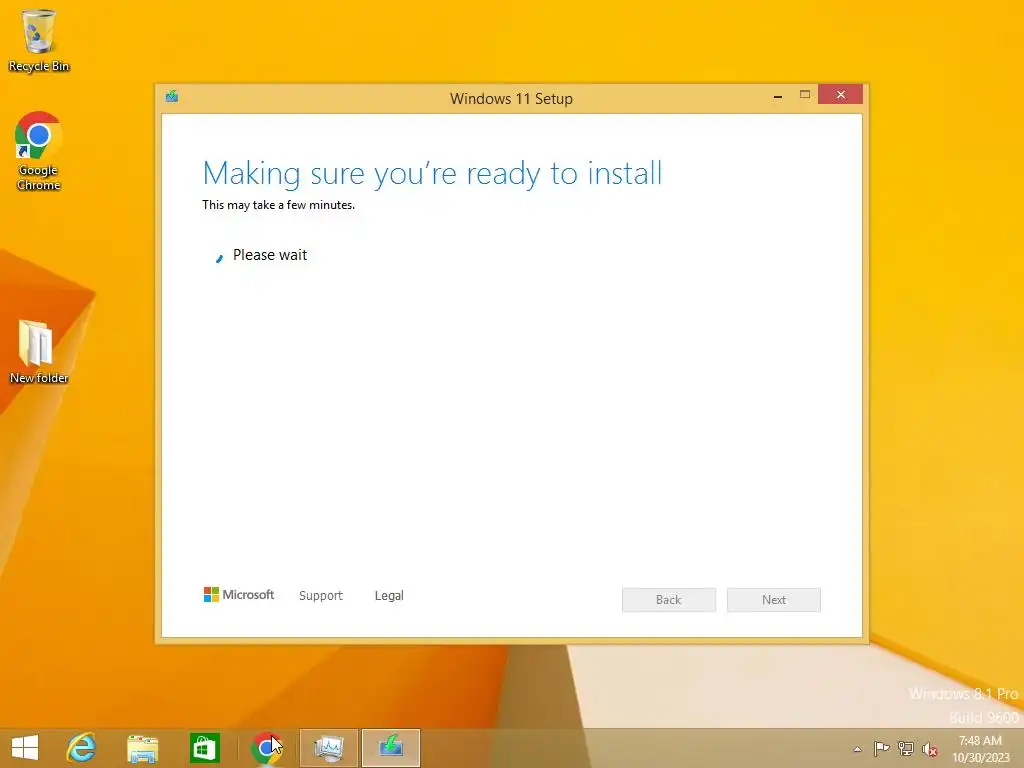Open the Windows Start button

pos(25,748)
